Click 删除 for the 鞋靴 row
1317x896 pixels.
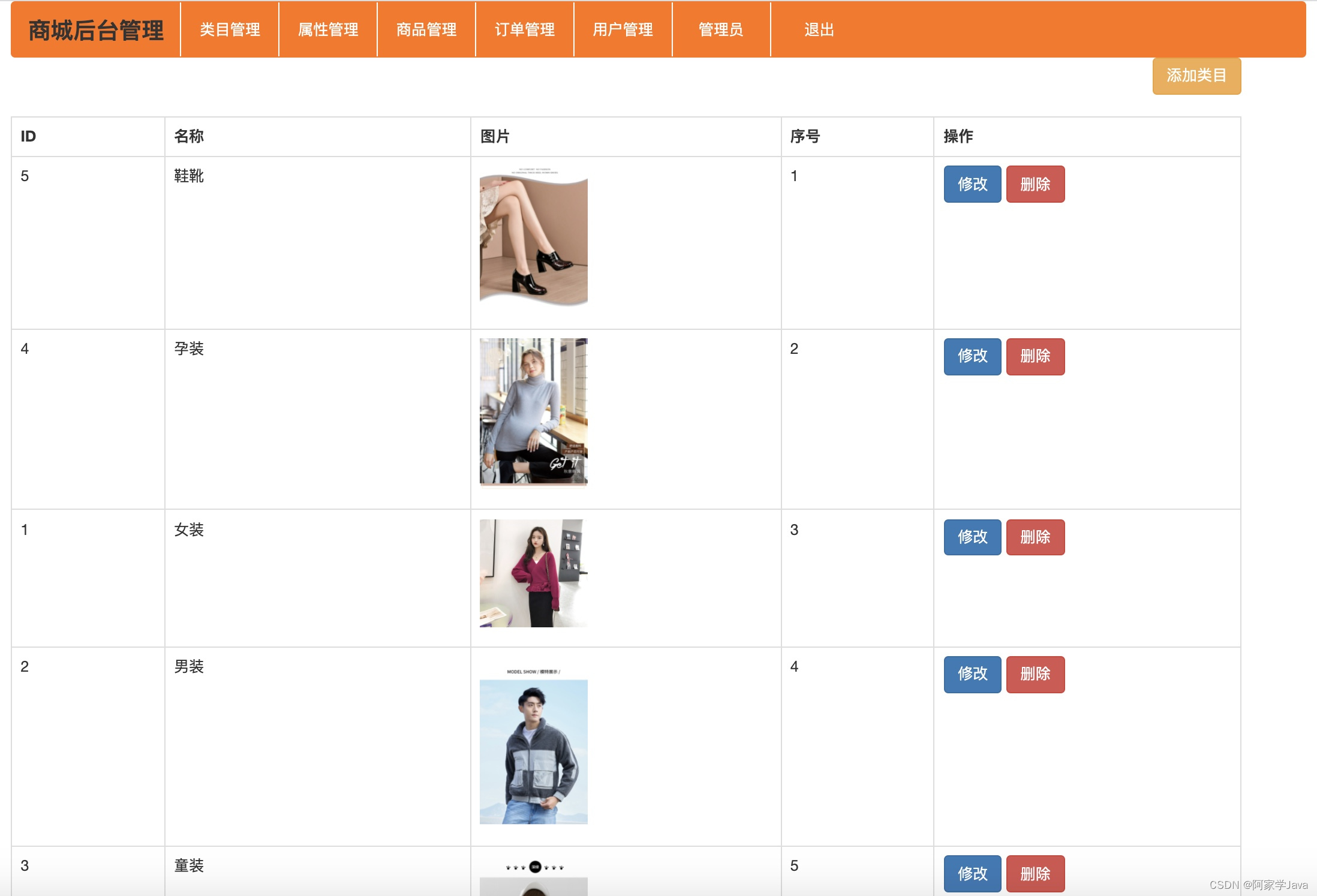point(1035,184)
